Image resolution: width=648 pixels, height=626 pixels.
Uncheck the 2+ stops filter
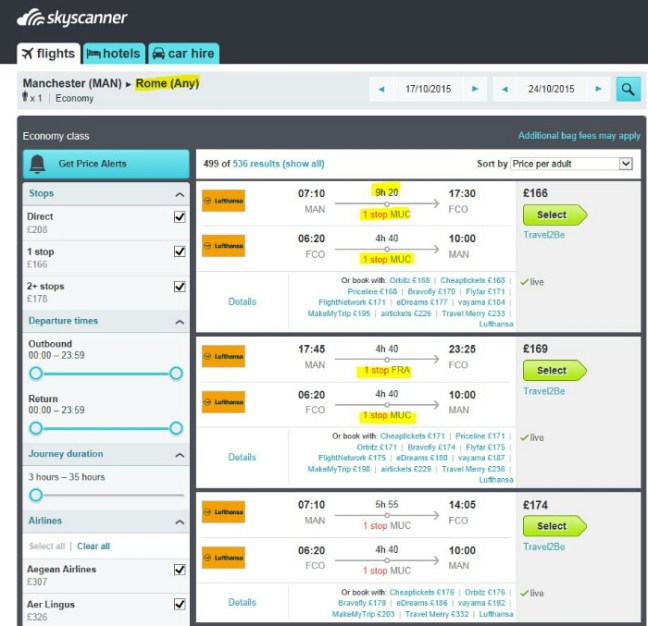pos(179,286)
